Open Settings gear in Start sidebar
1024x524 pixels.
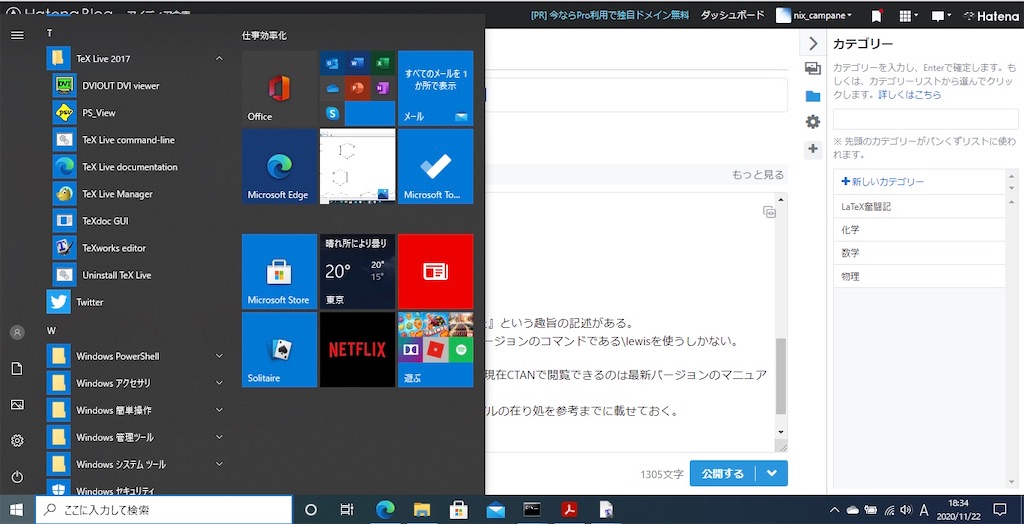pyautogui.click(x=18, y=440)
